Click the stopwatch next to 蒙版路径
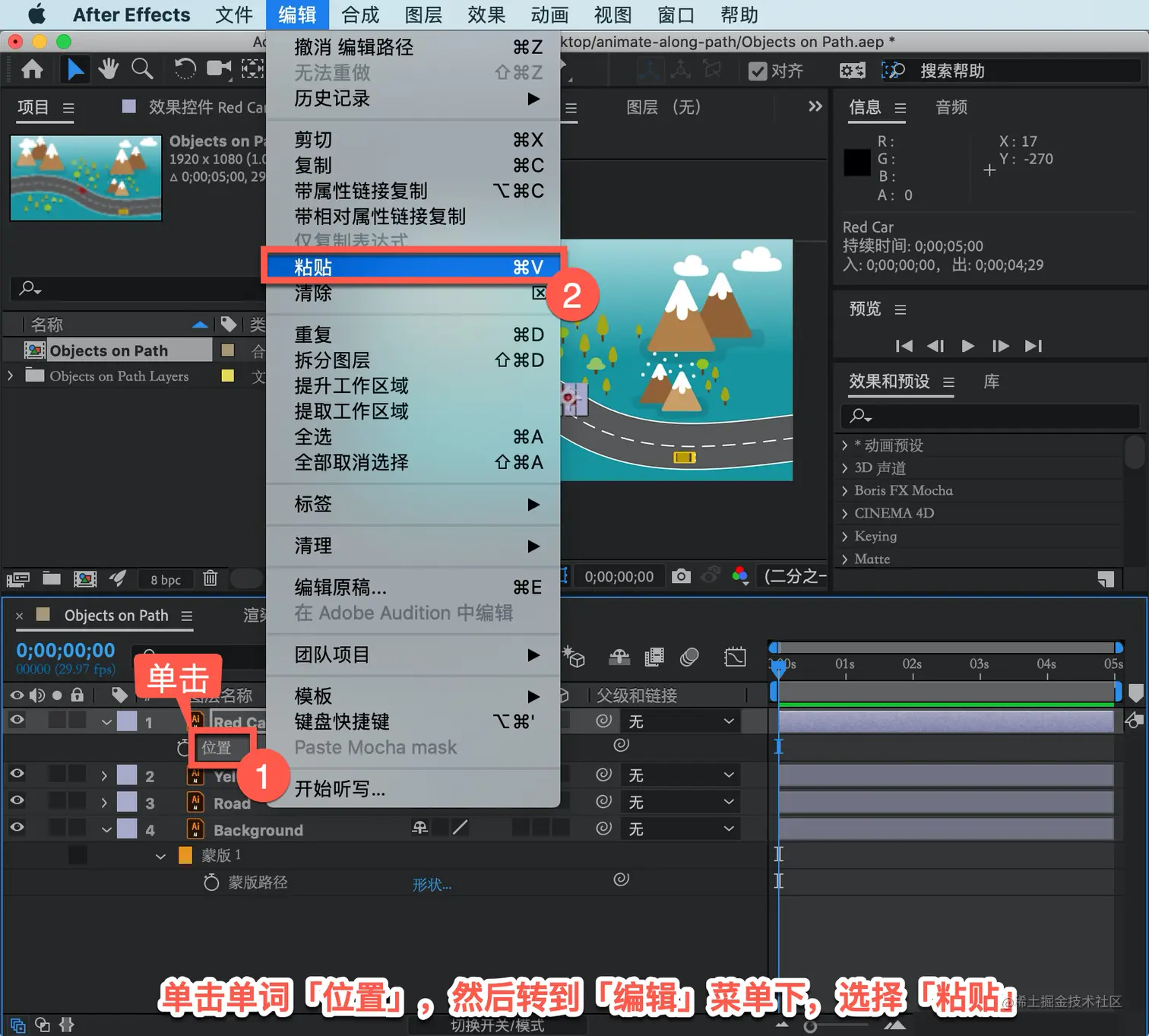1149x1036 pixels. [x=211, y=882]
